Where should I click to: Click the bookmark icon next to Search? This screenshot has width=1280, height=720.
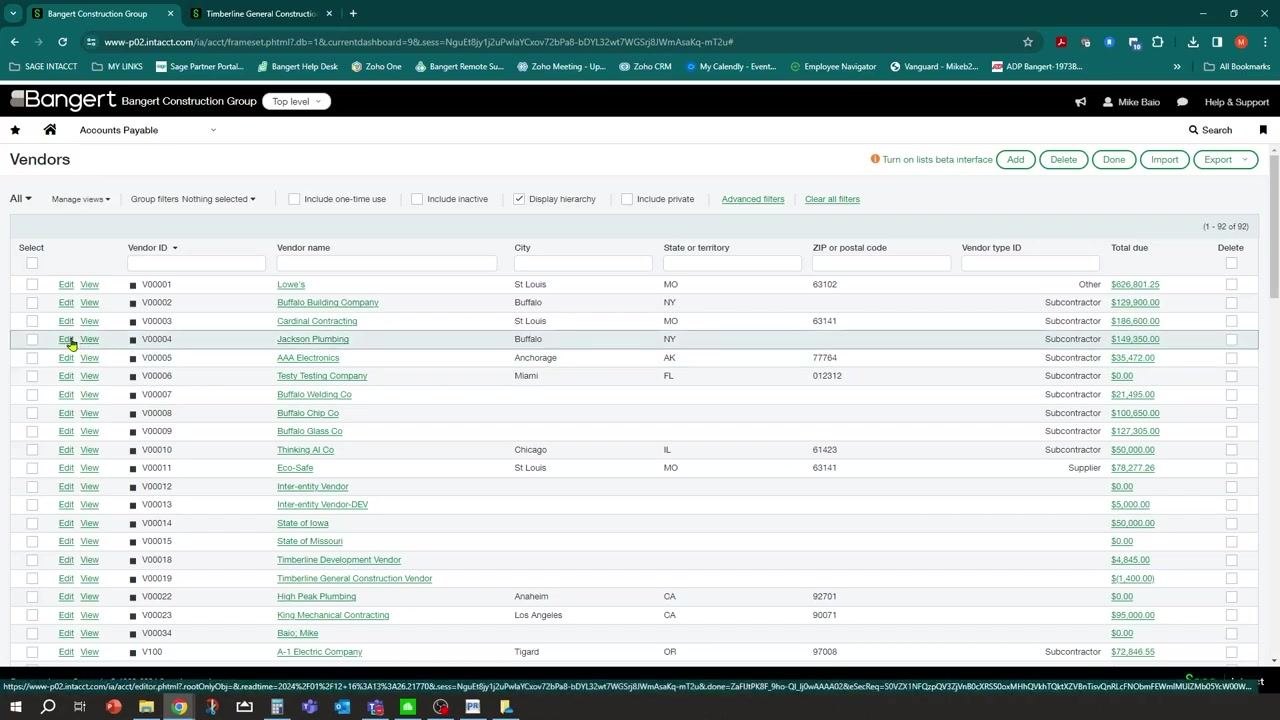click(1263, 130)
